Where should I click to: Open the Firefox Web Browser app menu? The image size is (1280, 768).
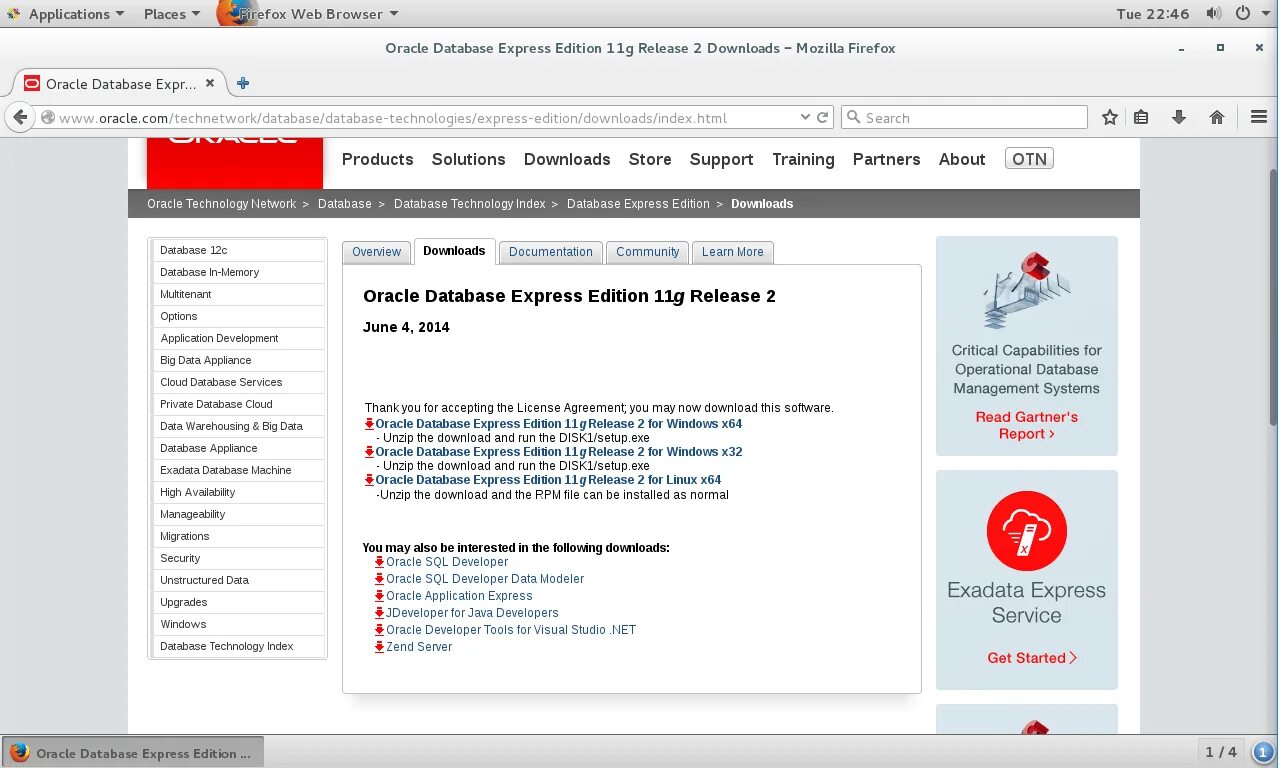[308, 14]
